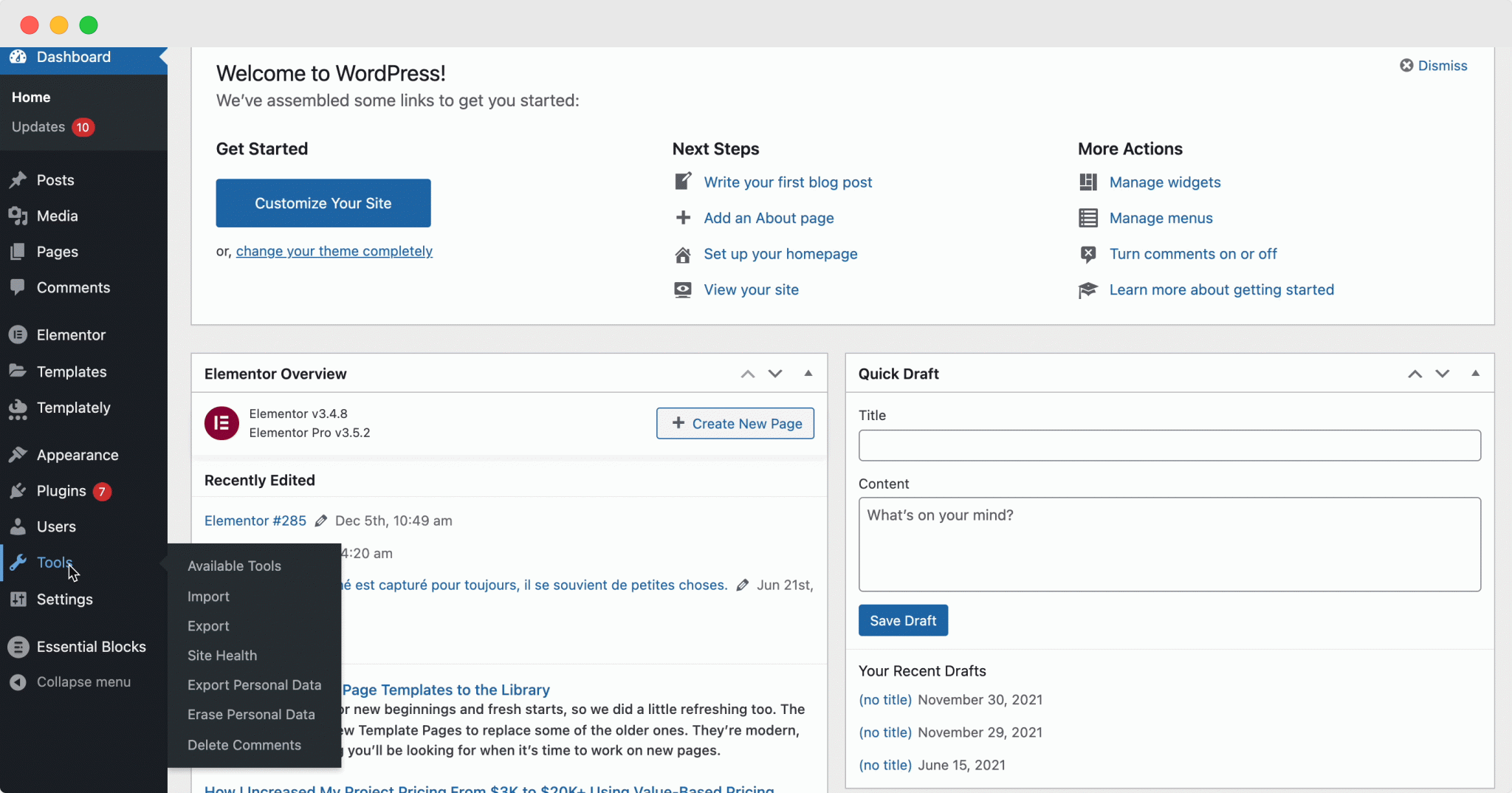Click the Manage menus list icon
The width and height of the screenshot is (1512, 793).
click(x=1088, y=218)
